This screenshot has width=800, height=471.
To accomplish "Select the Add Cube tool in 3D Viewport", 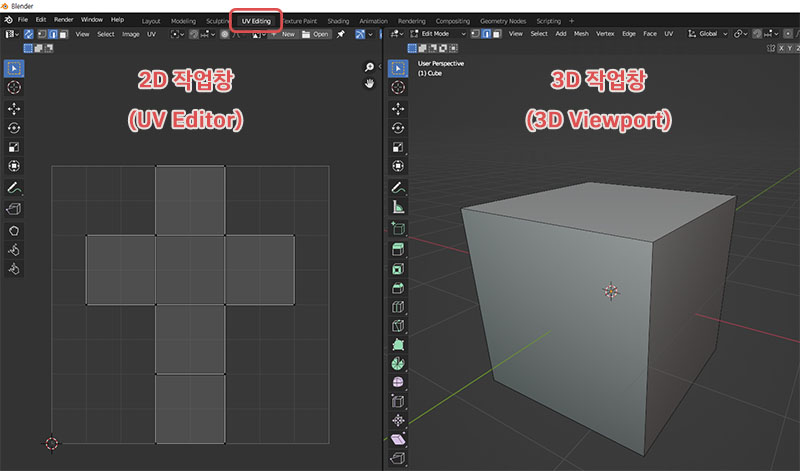I will tap(398, 228).
